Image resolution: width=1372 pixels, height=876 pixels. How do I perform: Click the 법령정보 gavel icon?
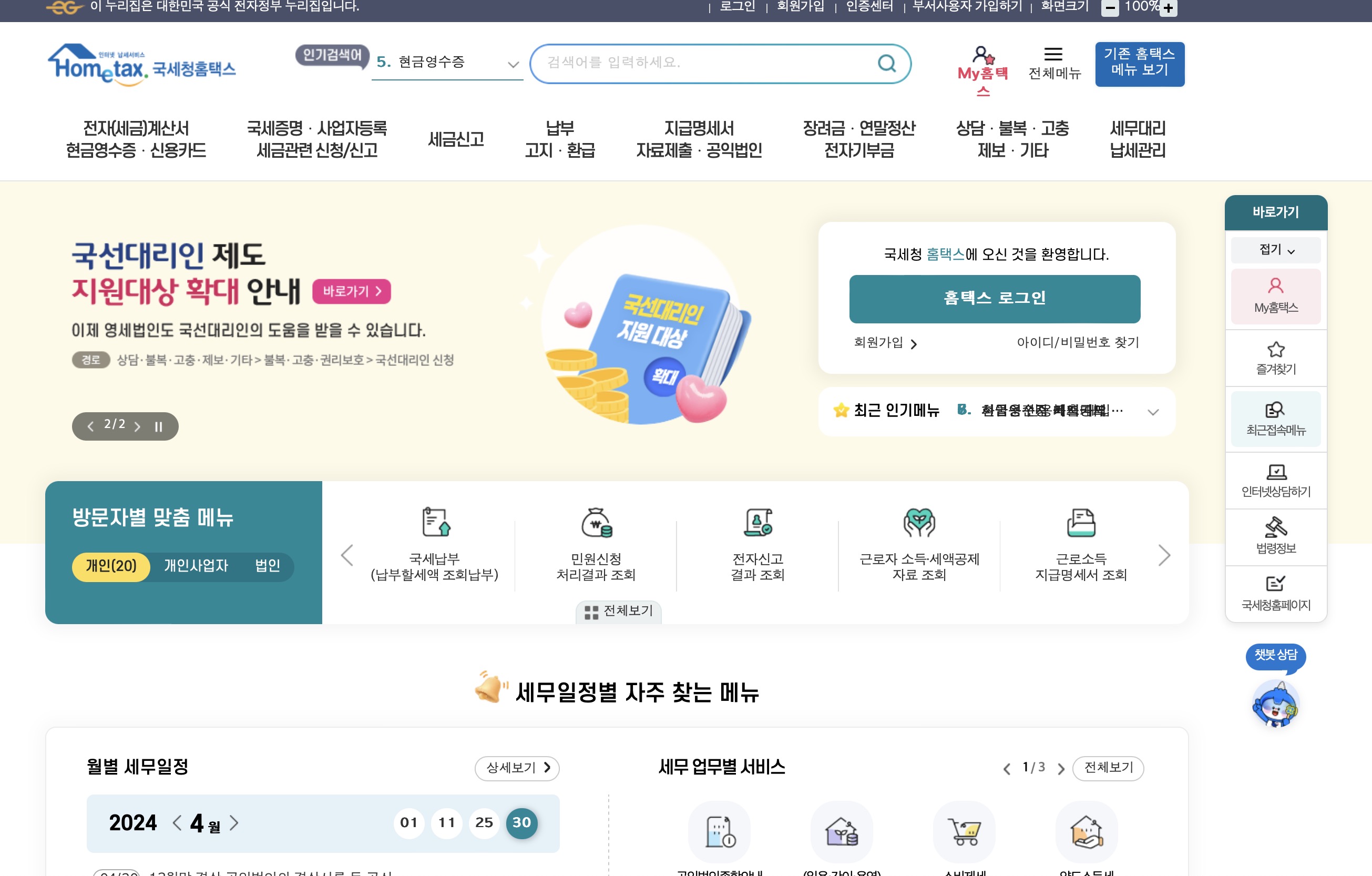pyautogui.click(x=1275, y=527)
